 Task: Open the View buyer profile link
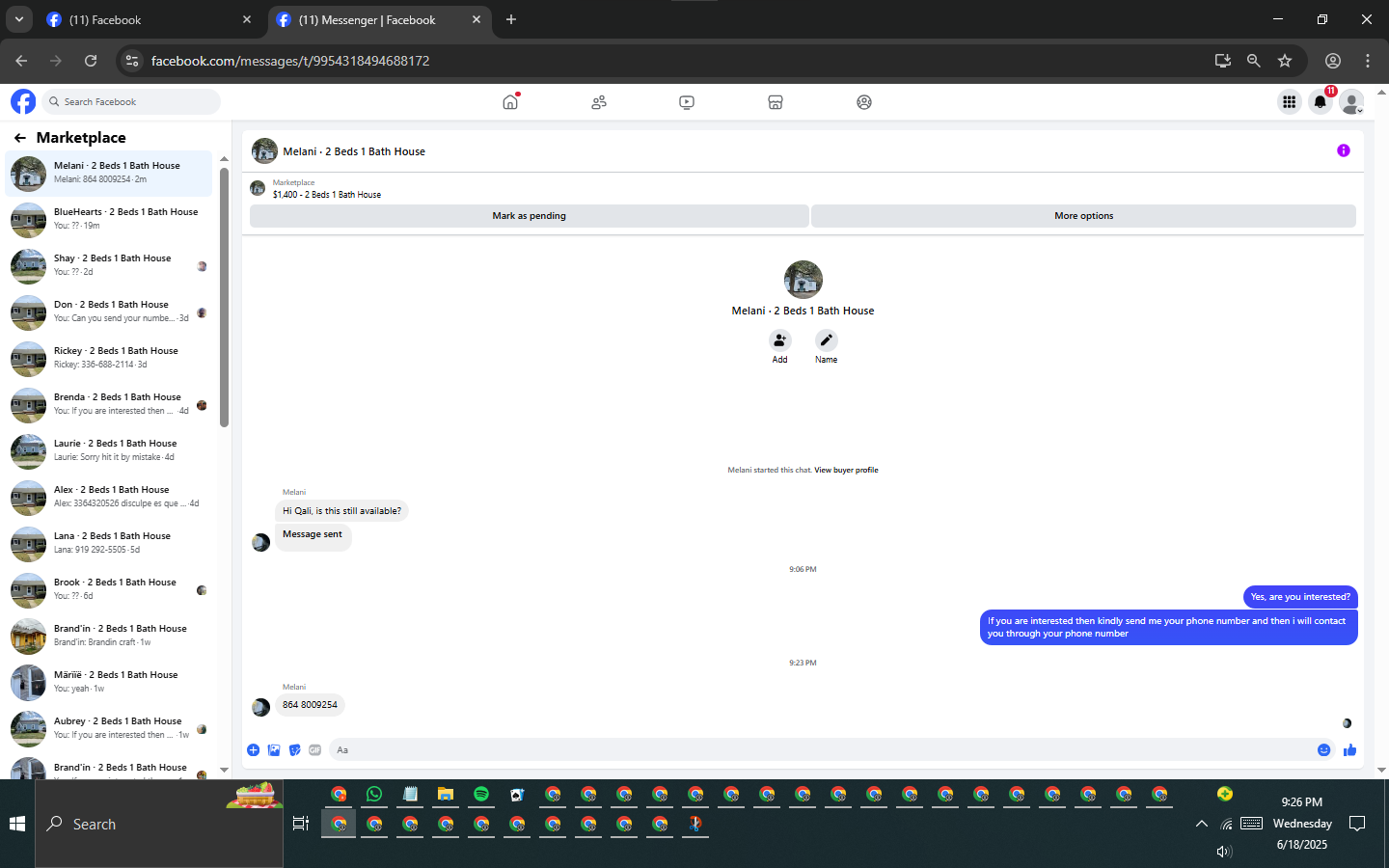[x=846, y=471]
